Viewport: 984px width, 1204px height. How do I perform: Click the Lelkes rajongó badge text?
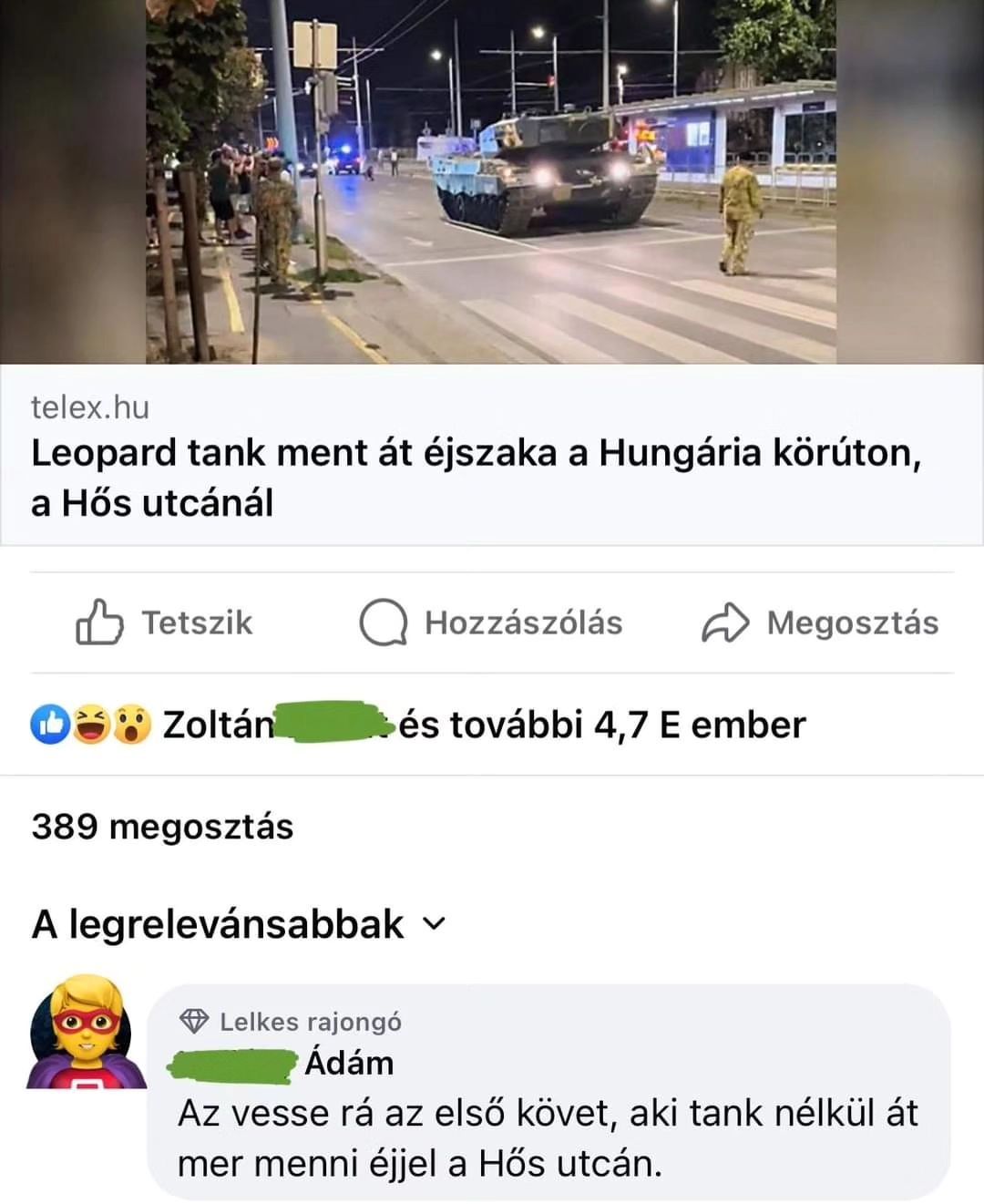tap(311, 1022)
